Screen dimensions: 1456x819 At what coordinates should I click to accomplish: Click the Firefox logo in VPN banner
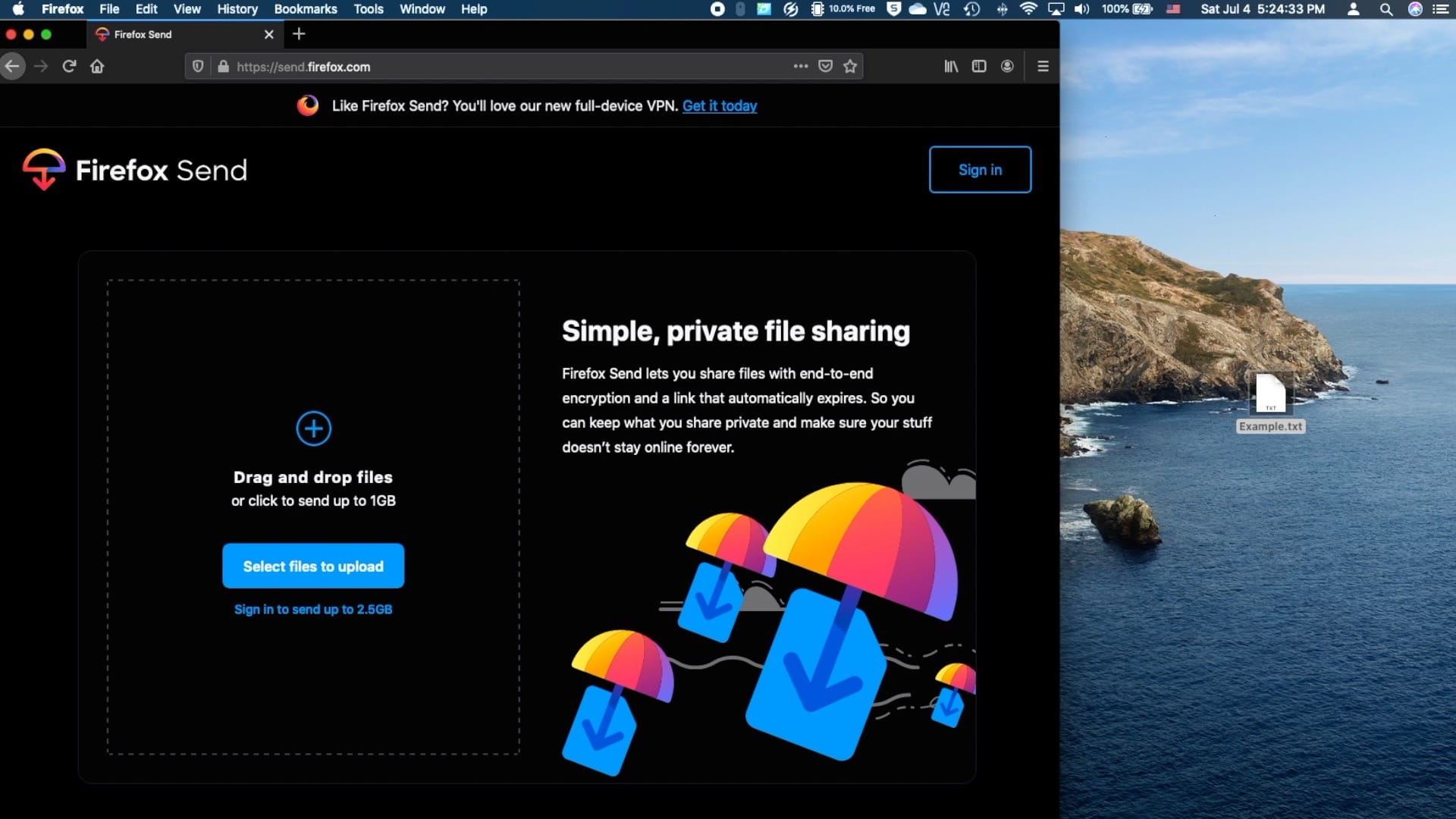coord(308,105)
